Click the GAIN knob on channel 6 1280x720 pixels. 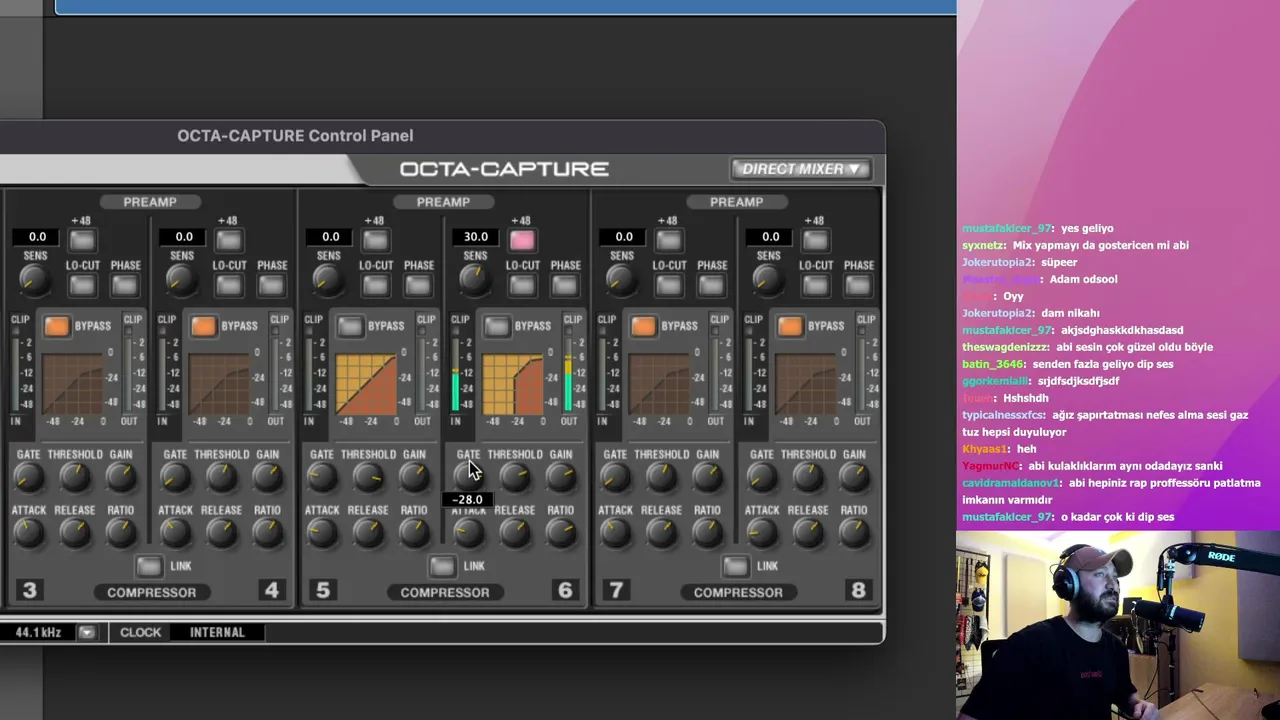click(561, 478)
